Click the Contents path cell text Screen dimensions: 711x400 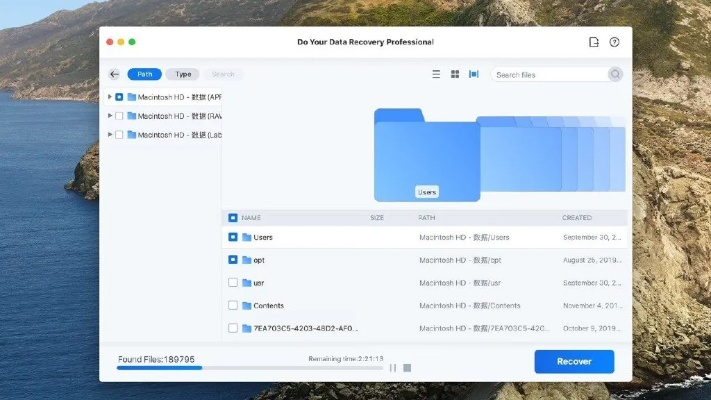470,305
